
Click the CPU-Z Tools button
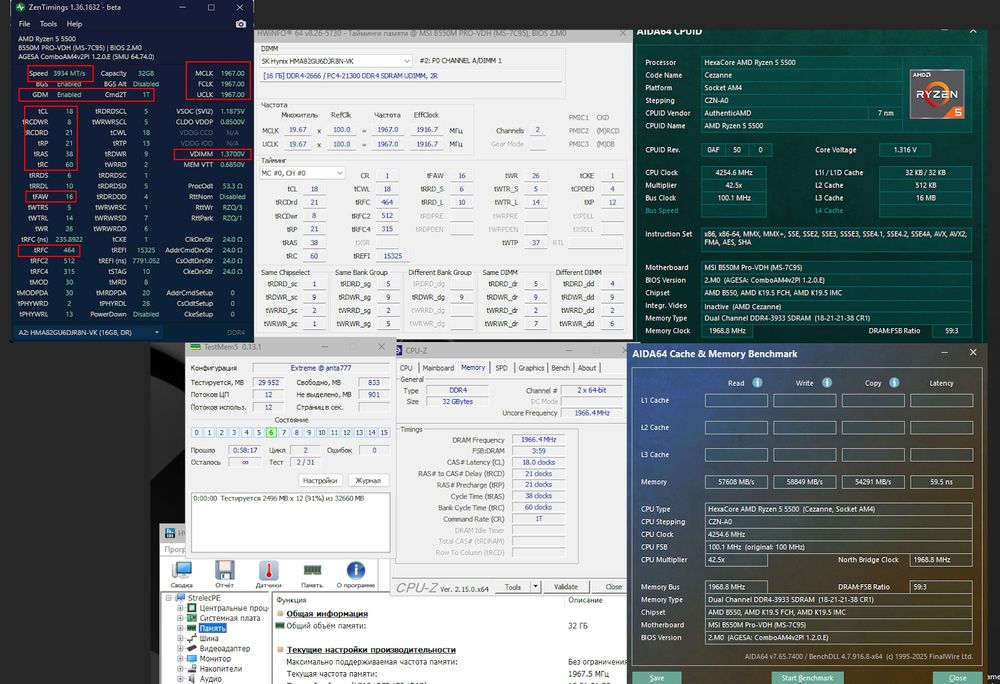(x=513, y=586)
